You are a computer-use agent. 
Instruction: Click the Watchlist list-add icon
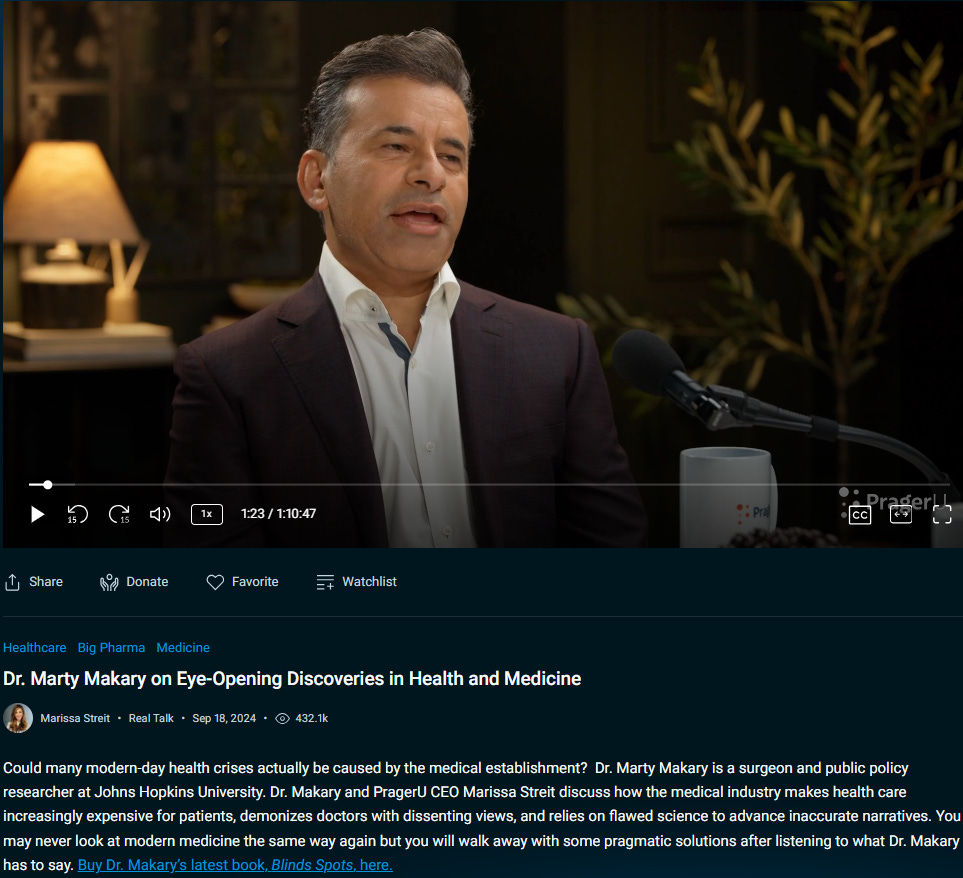coord(326,582)
